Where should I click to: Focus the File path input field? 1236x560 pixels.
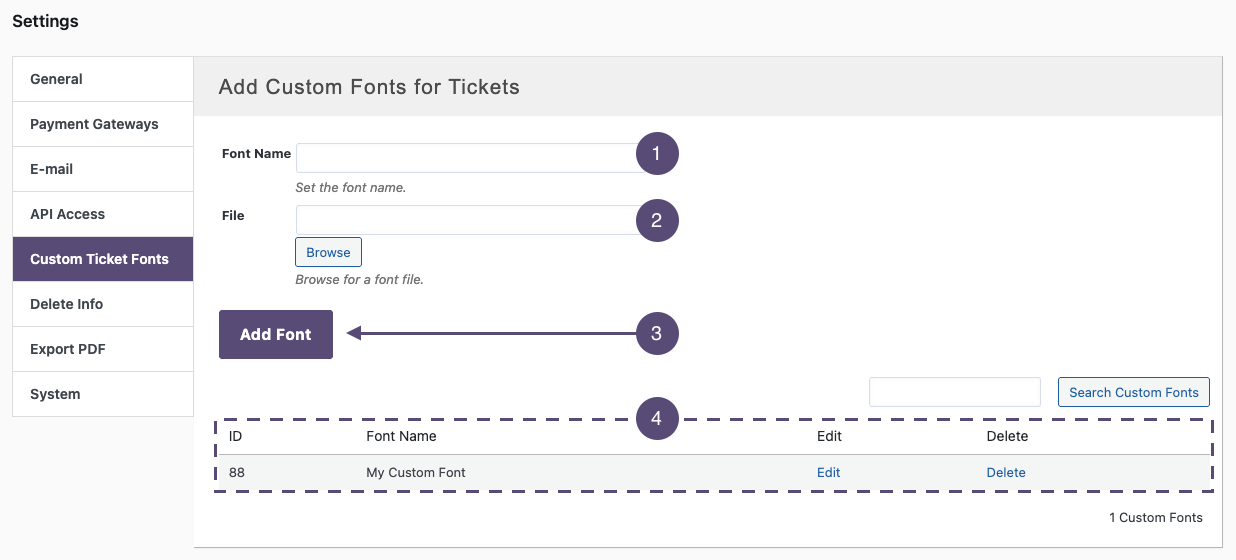pos(465,220)
